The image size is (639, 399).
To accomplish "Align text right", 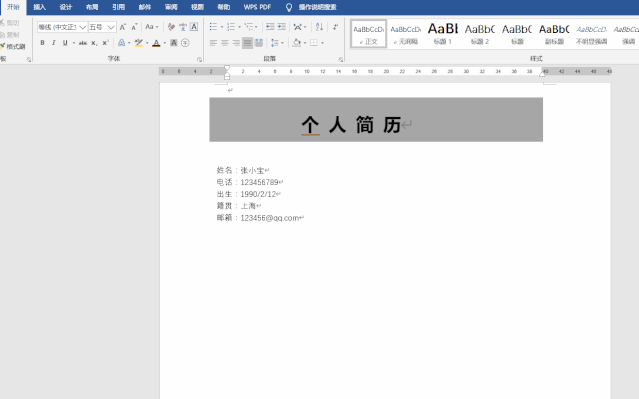I will point(236,43).
